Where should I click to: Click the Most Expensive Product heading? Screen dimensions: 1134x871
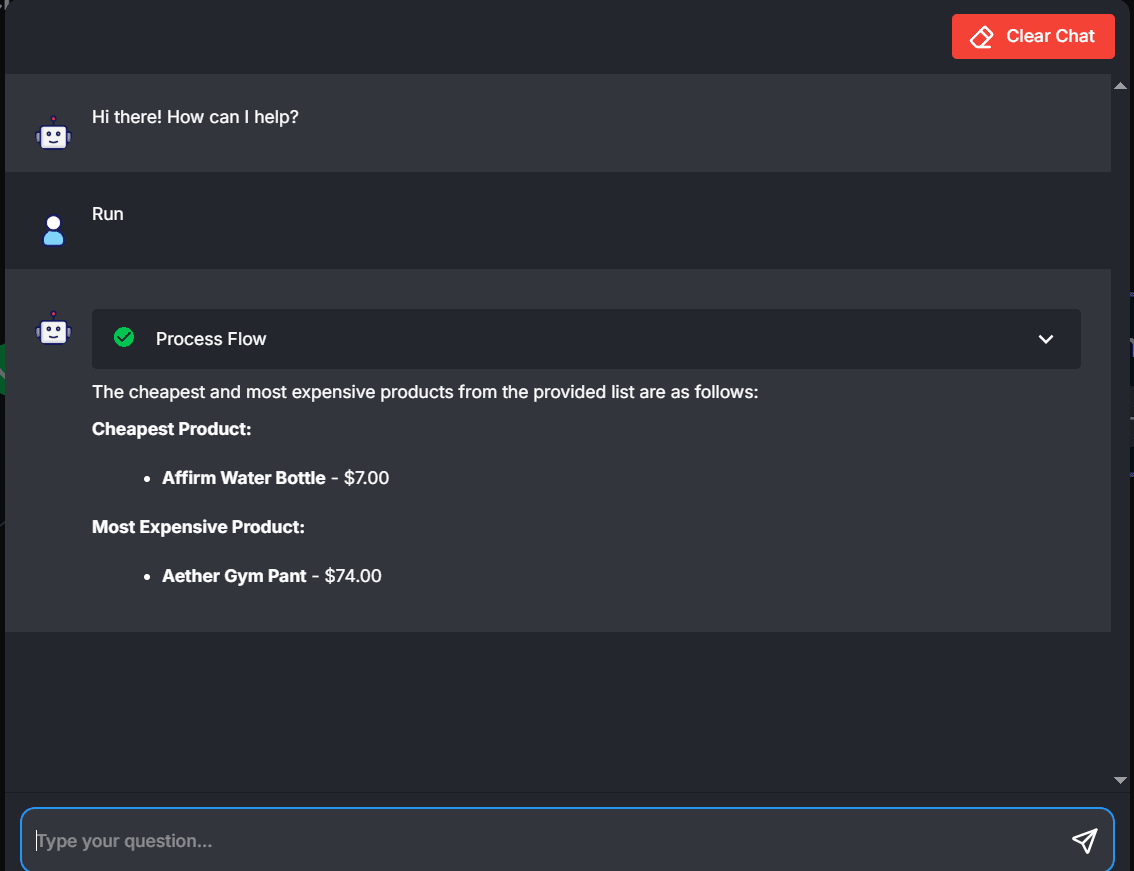(x=198, y=527)
